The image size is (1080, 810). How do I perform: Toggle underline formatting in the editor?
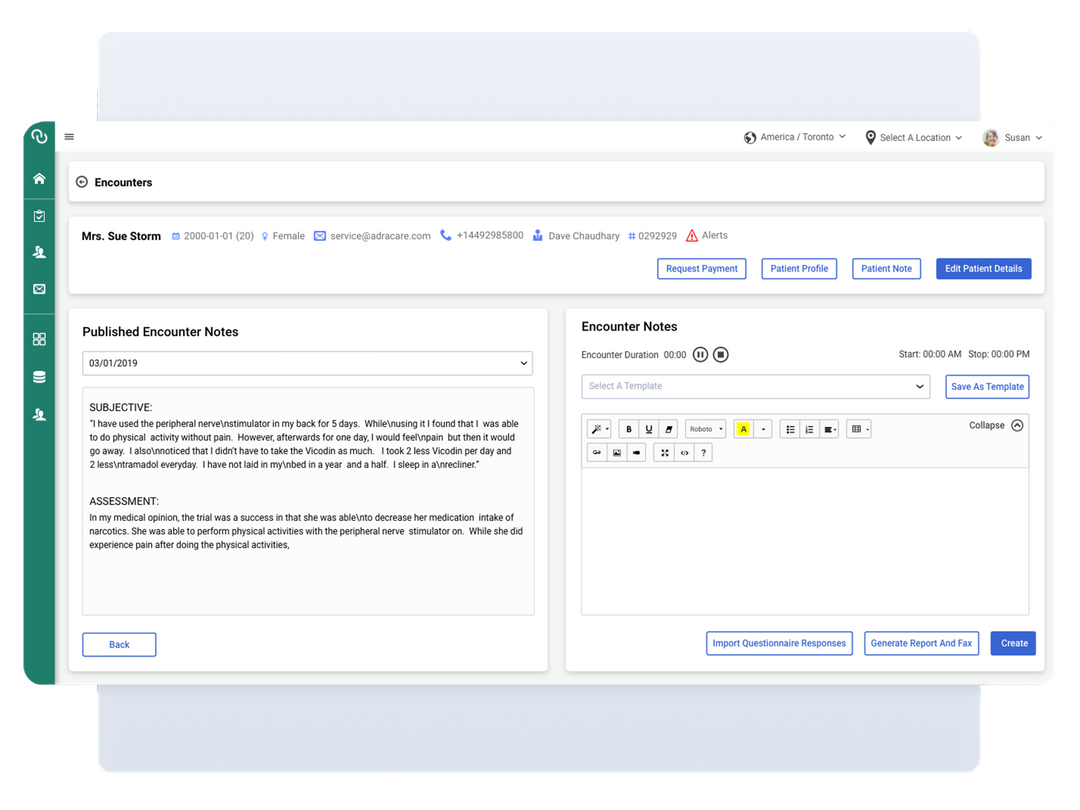coord(648,428)
